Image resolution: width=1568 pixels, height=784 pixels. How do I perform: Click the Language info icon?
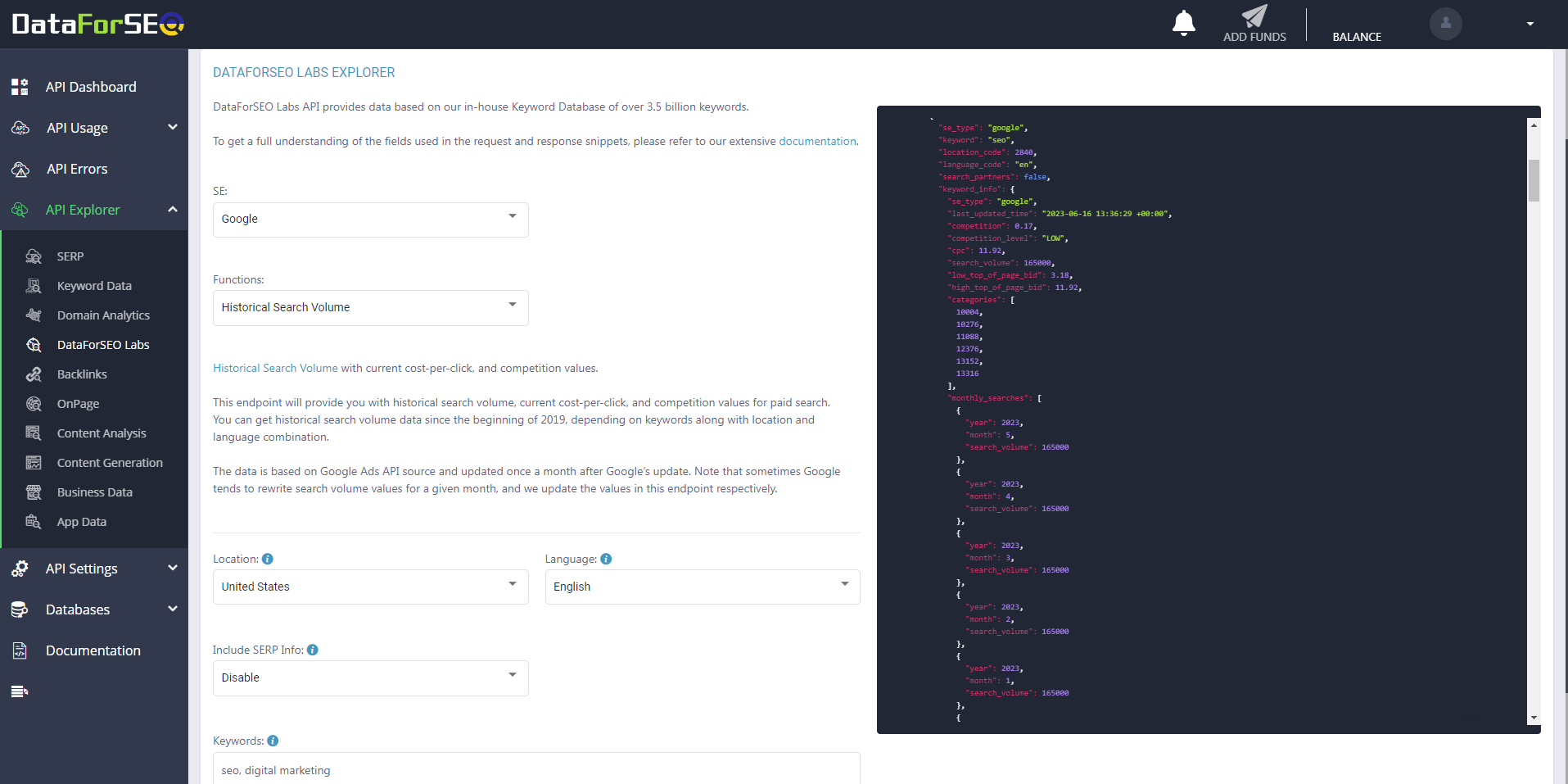(606, 559)
